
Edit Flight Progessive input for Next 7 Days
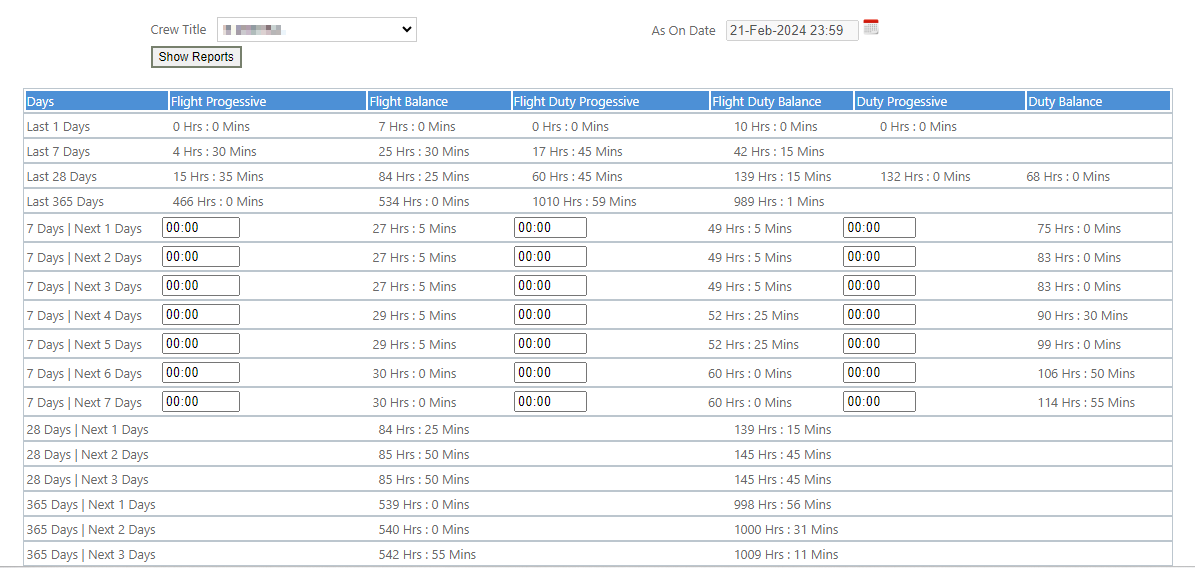pos(201,402)
